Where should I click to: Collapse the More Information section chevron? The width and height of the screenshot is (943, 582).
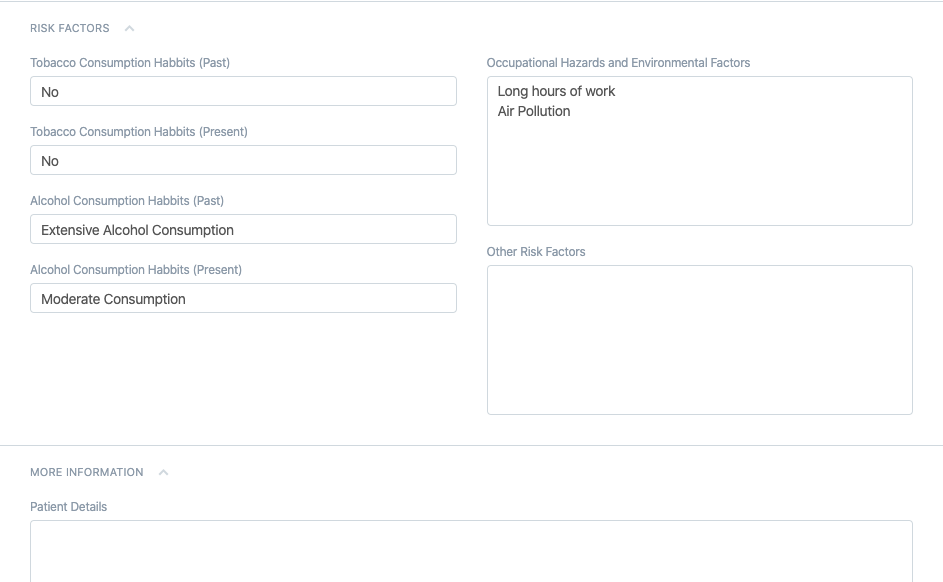click(163, 472)
